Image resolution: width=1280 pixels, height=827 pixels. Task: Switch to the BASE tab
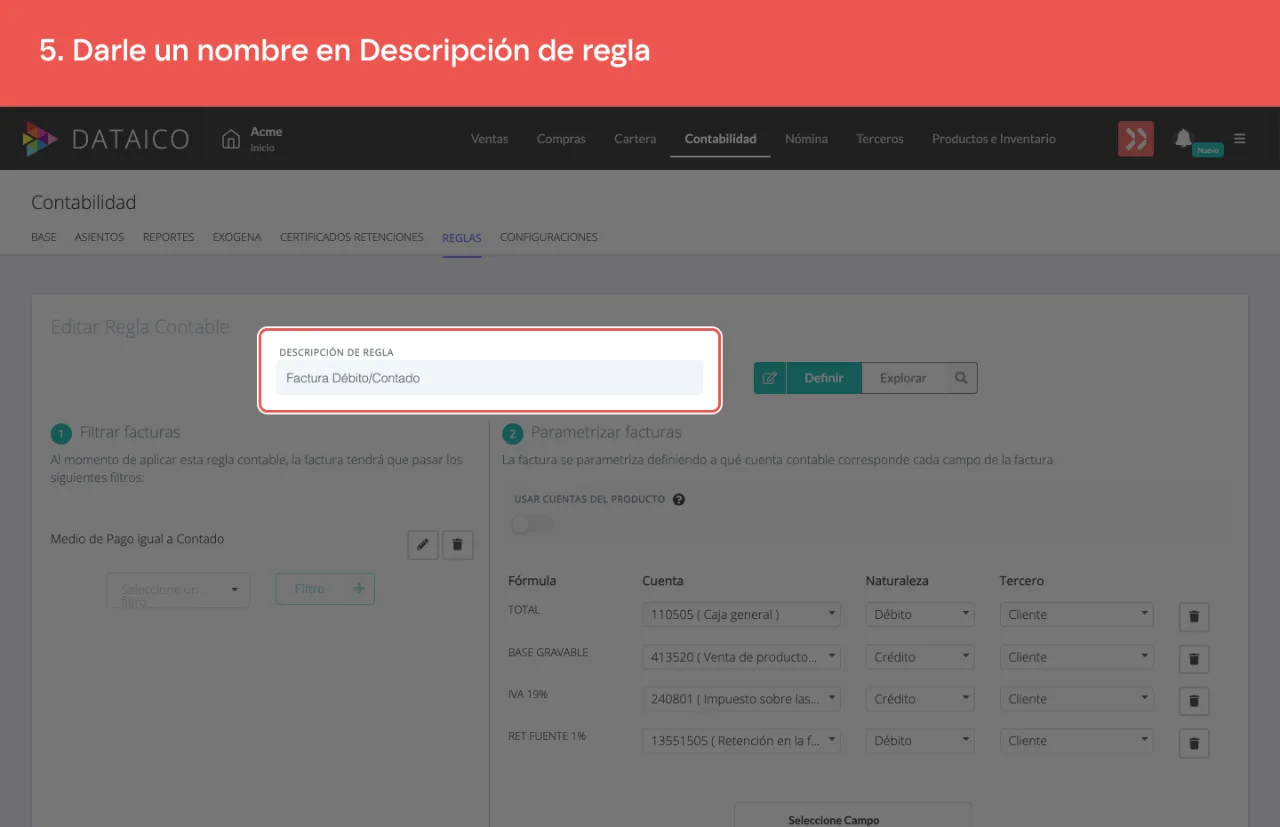pos(44,237)
